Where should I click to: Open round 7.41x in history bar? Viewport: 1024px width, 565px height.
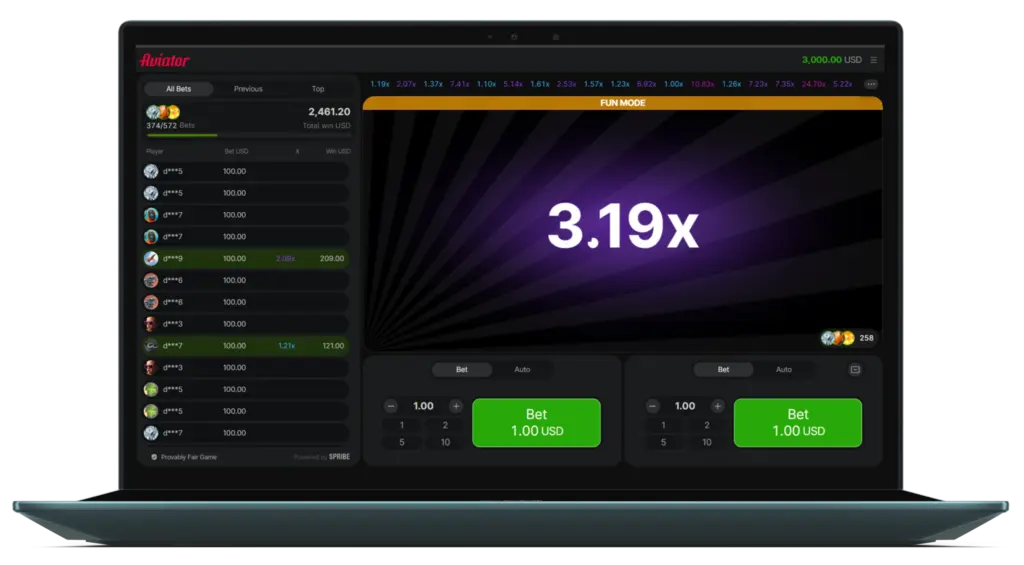coord(459,84)
